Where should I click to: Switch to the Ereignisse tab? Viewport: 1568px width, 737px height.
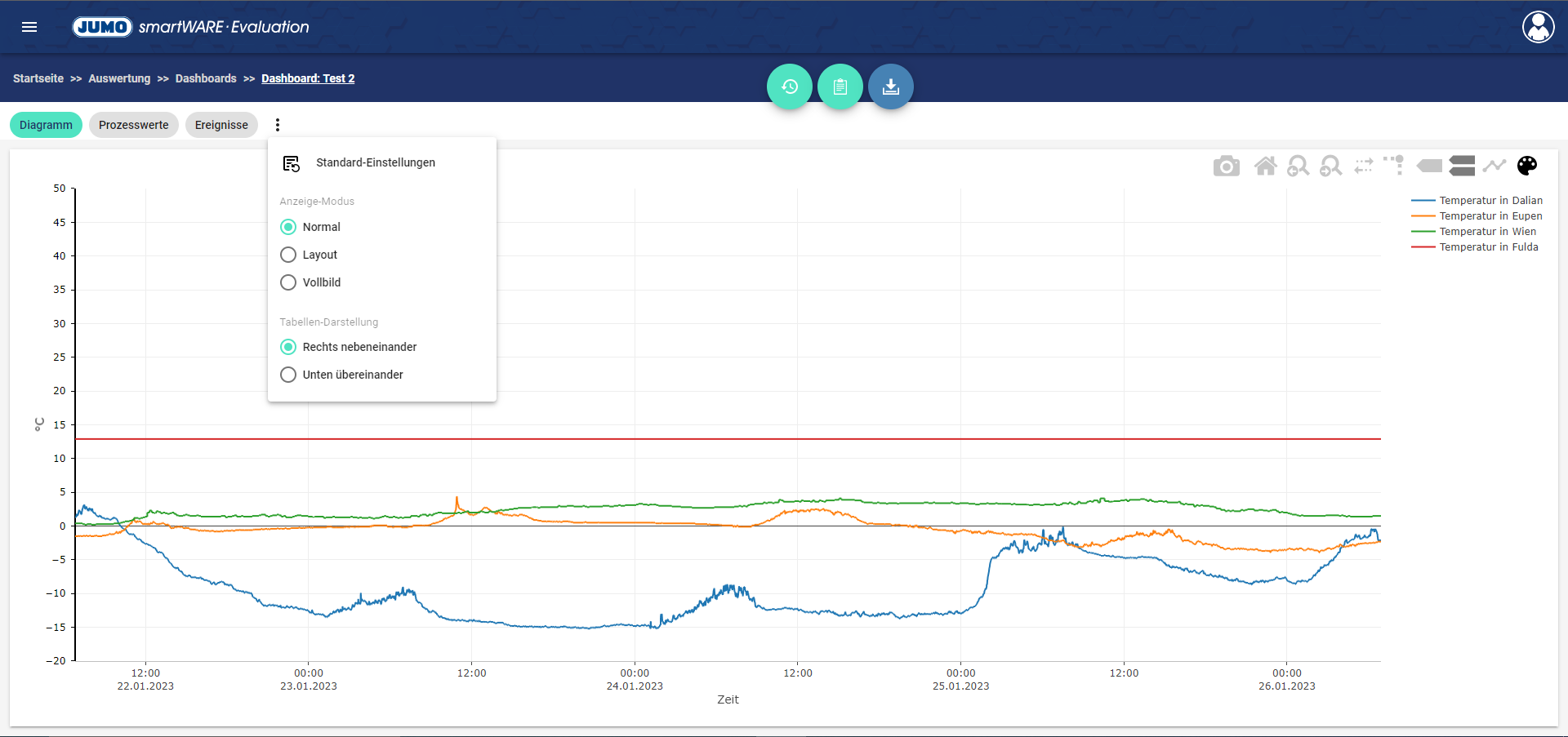[221, 125]
